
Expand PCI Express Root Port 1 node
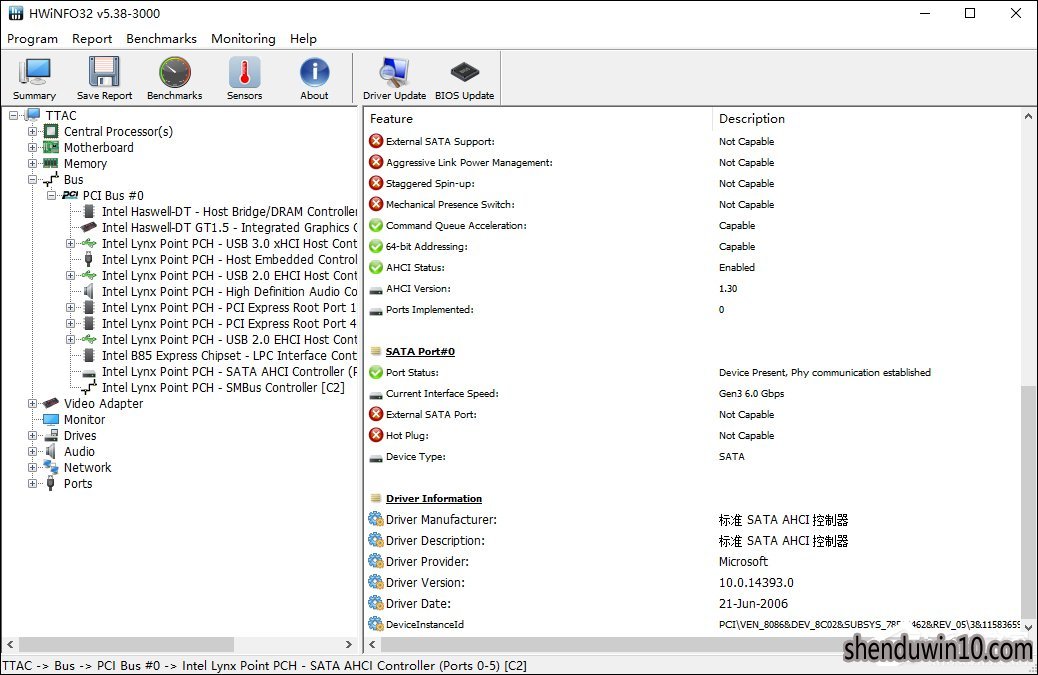click(x=70, y=307)
